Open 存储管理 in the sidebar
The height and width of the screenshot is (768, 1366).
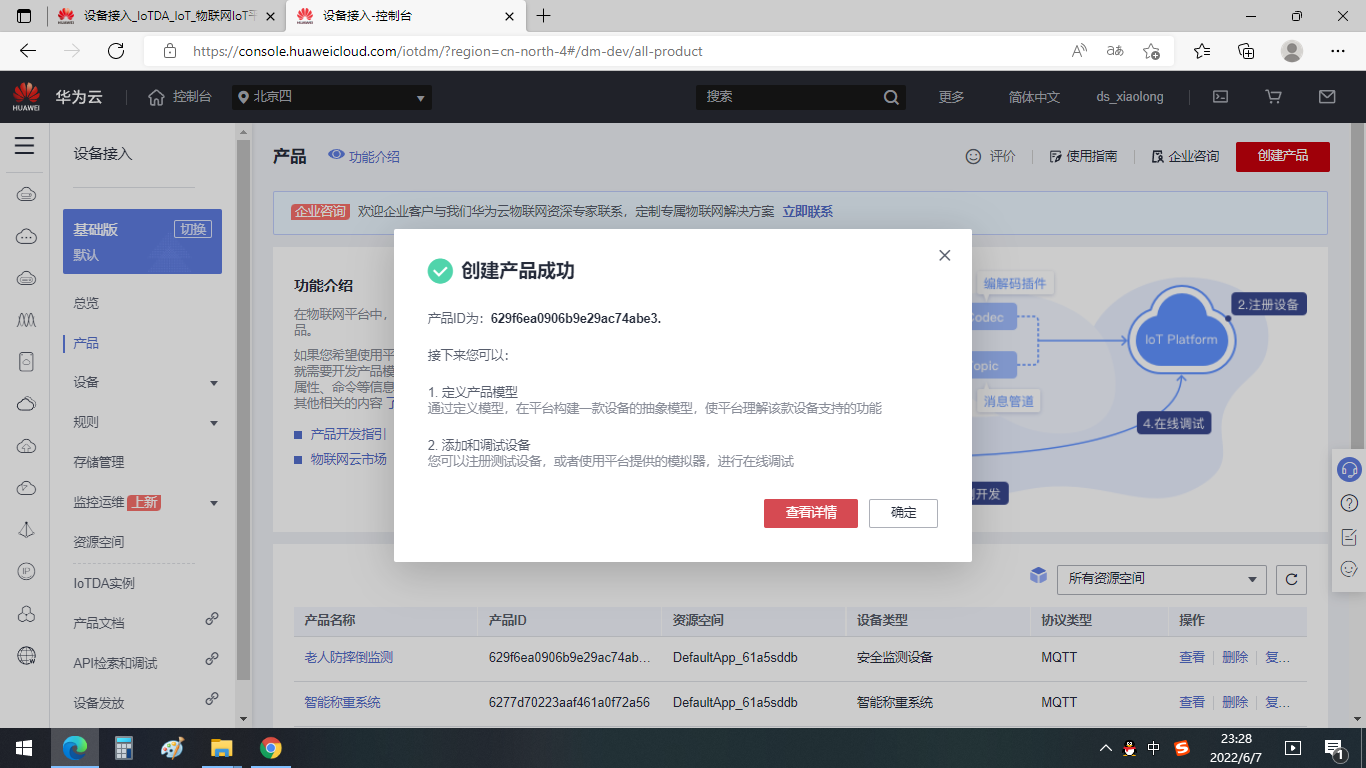coord(99,462)
